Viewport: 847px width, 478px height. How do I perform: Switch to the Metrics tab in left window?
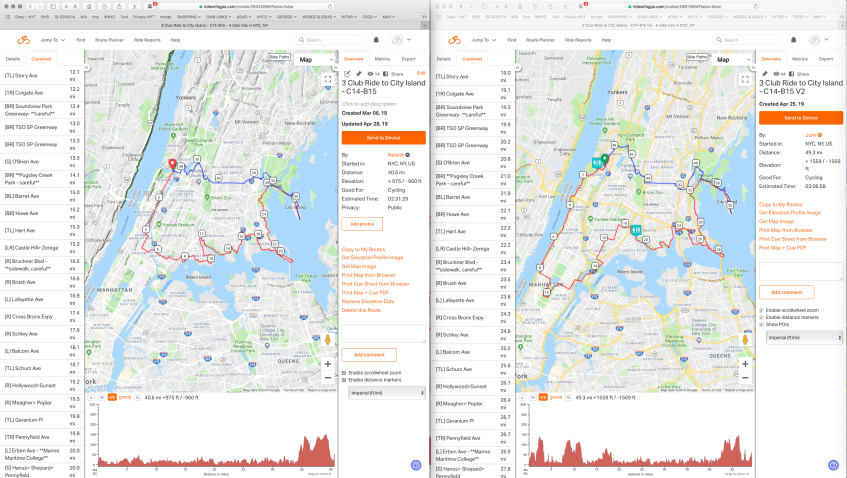click(382, 59)
